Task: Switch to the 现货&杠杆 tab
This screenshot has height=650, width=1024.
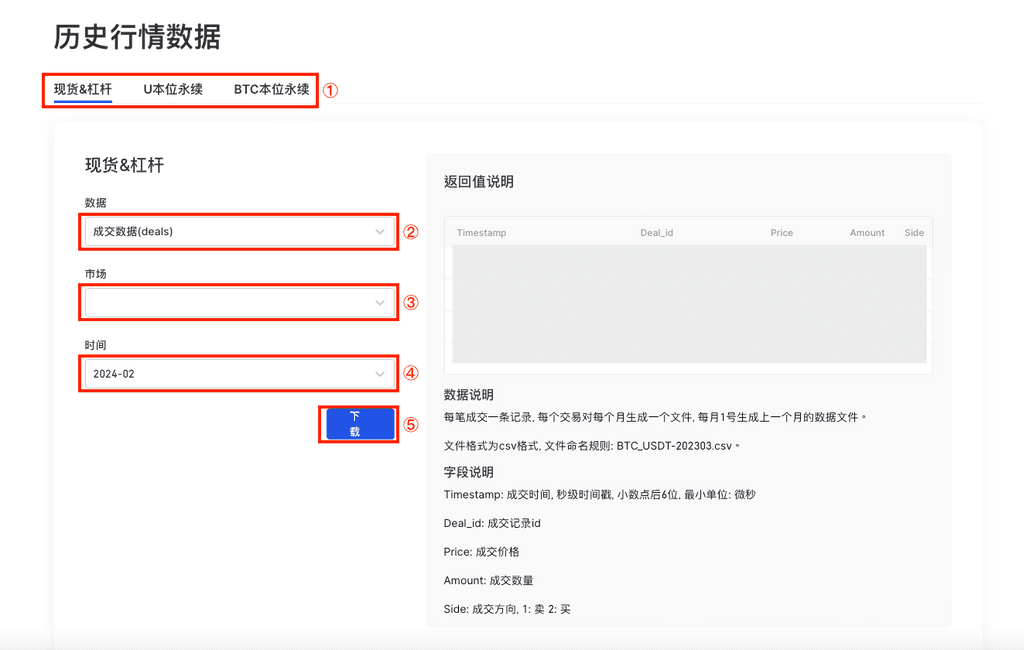Action: pyautogui.click(x=83, y=89)
